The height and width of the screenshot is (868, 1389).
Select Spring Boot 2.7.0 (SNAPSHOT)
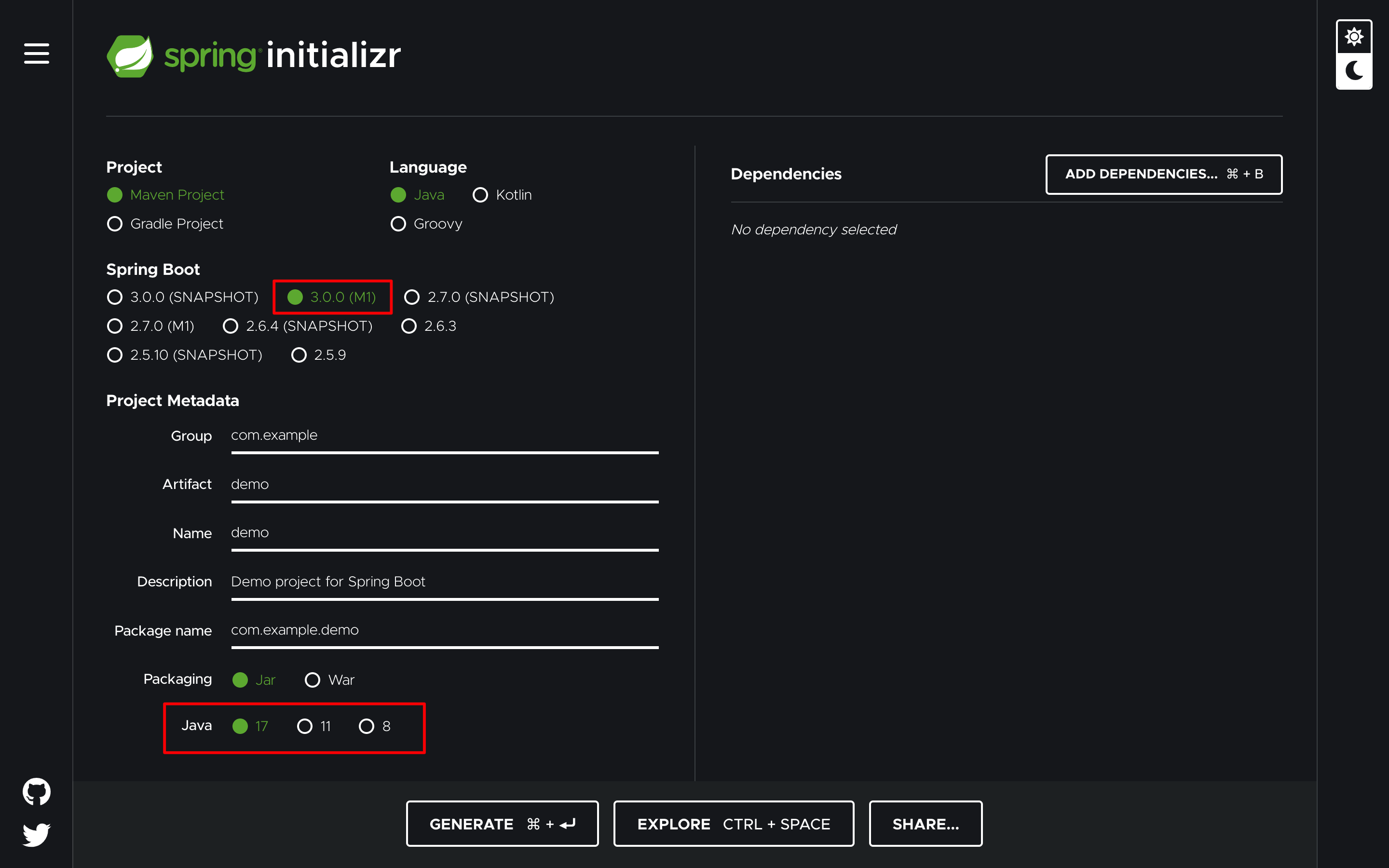click(x=479, y=297)
